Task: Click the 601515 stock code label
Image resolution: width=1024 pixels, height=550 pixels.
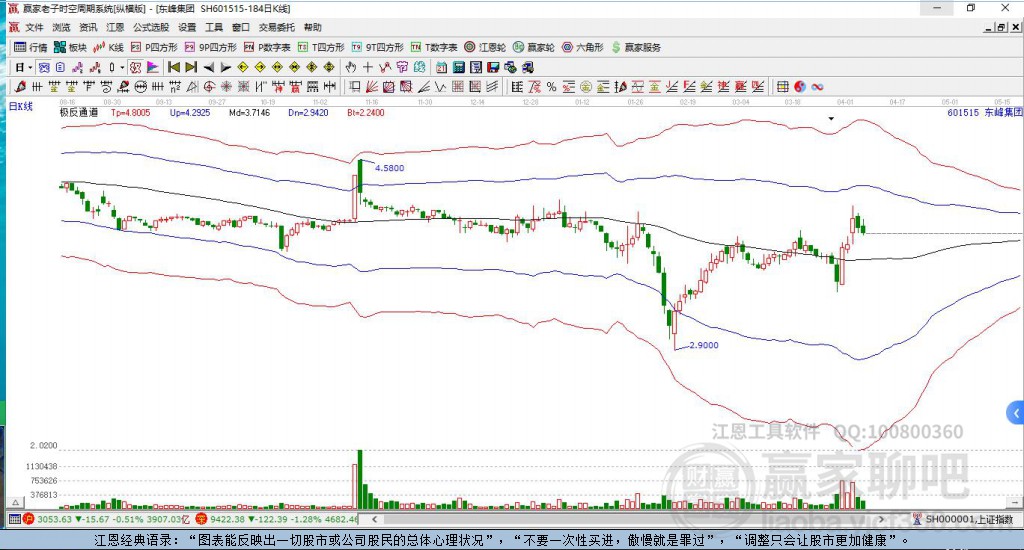Action: coord(963,112)
